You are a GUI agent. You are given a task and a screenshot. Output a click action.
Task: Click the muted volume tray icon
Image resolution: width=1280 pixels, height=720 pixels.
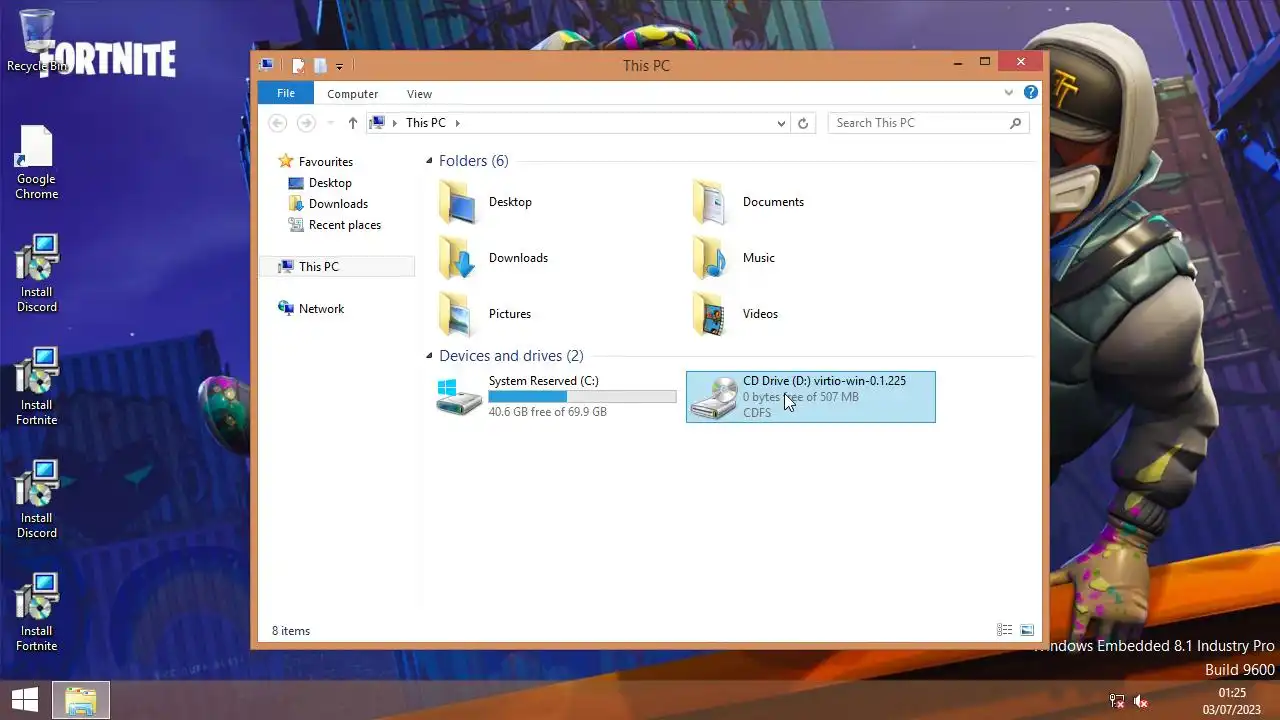click(1141, 702)
